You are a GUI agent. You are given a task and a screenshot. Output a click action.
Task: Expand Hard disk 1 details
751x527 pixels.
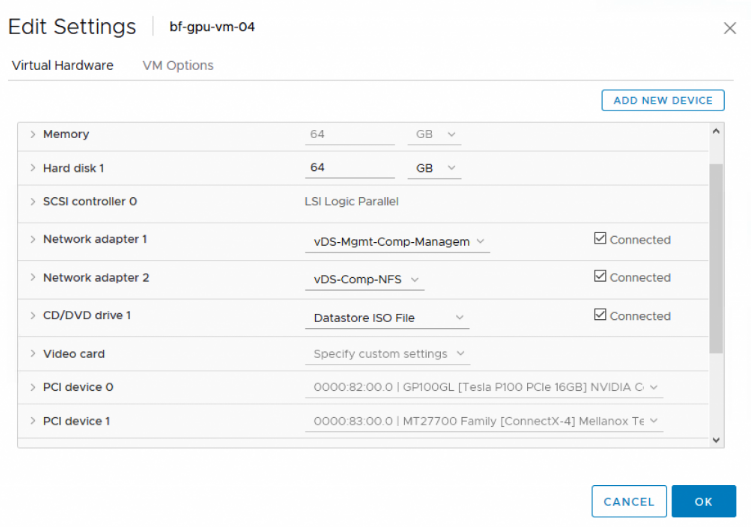pyautogui.click(x=33, y=168)
